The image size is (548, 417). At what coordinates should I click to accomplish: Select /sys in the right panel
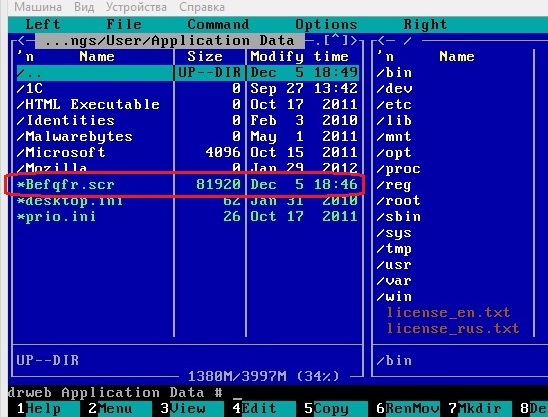pos(394,233)
